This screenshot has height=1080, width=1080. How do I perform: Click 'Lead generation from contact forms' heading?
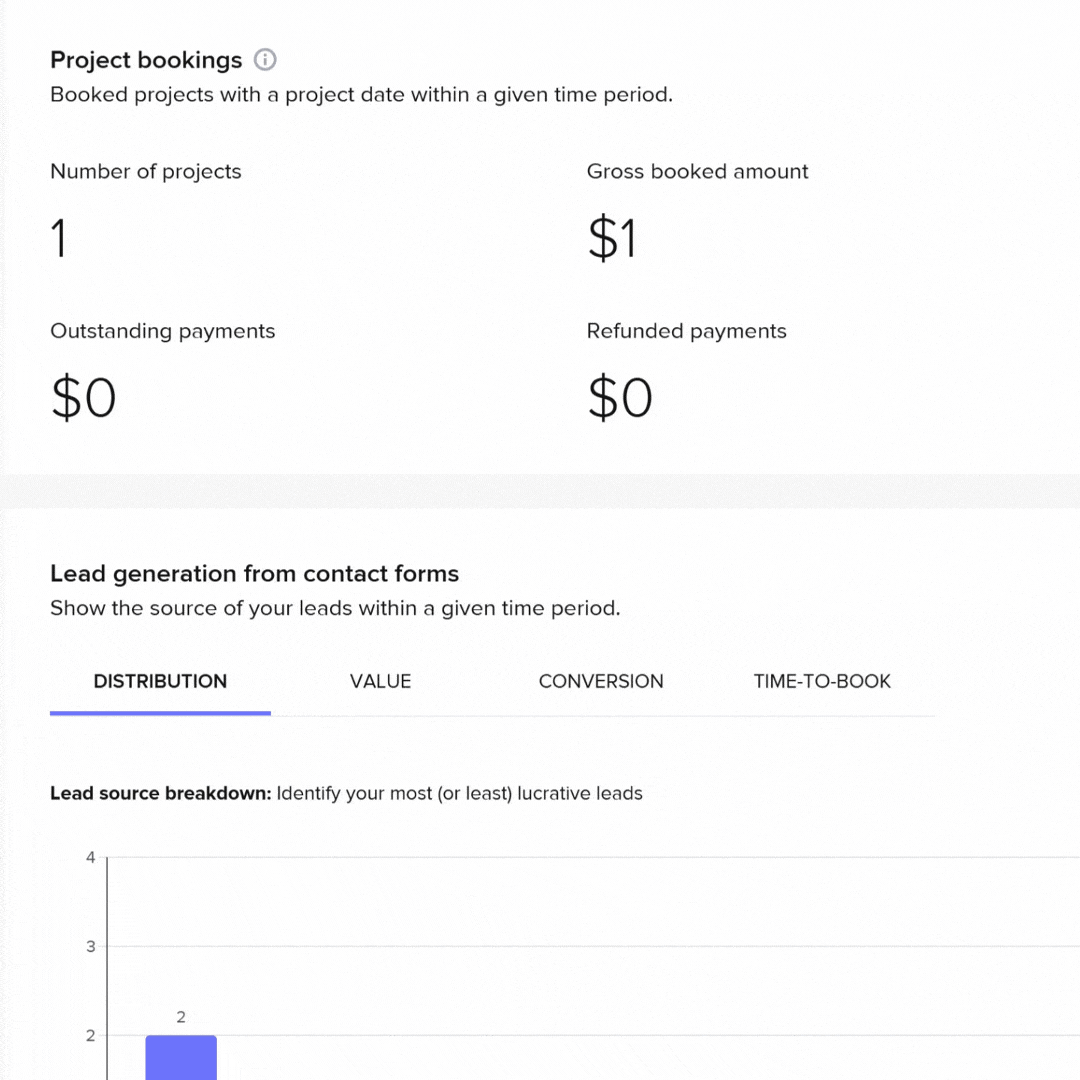pyautogui.click(x=254, y=574)
